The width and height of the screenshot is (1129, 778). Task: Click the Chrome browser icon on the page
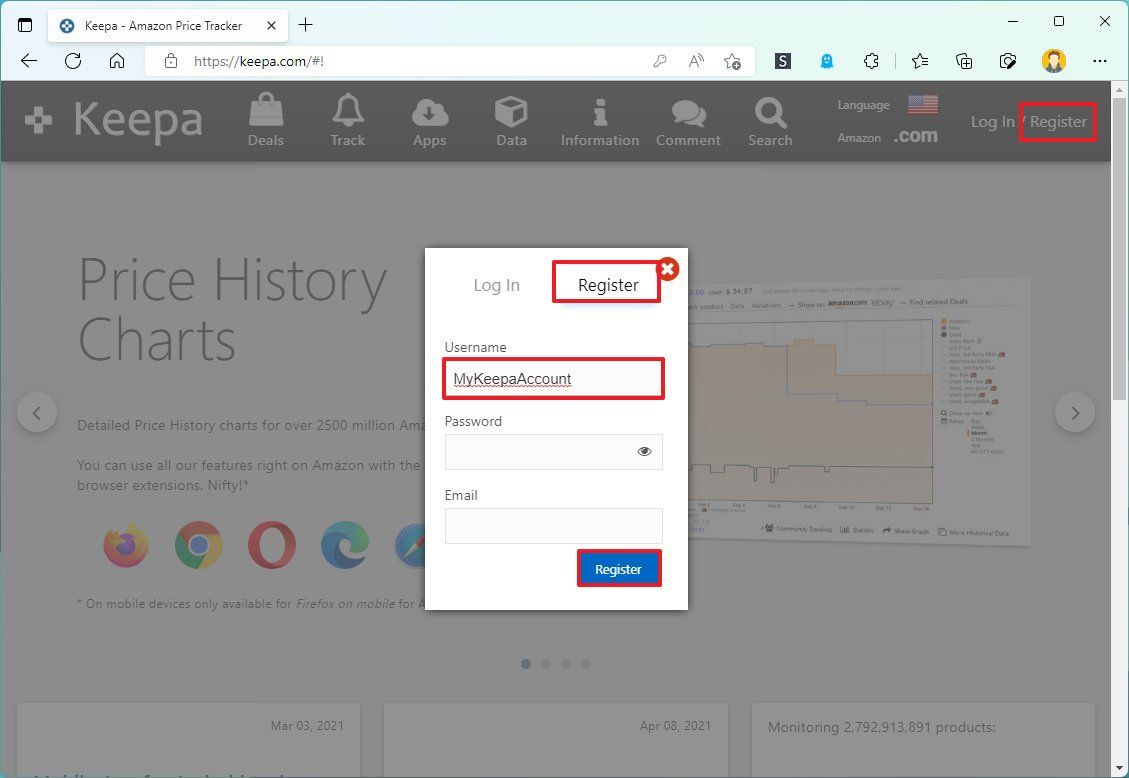[198, 545]
